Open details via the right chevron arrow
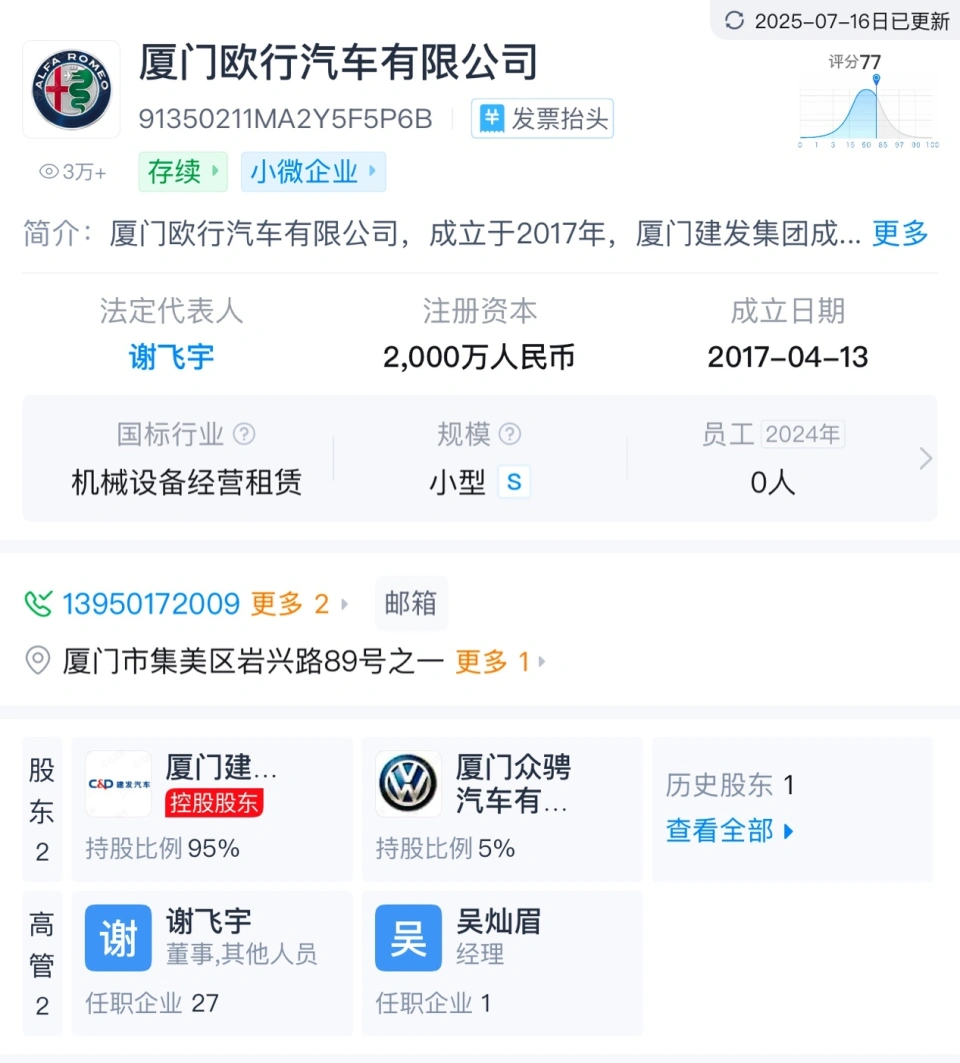The image size is (960, 1063). (x=925, y=458)
